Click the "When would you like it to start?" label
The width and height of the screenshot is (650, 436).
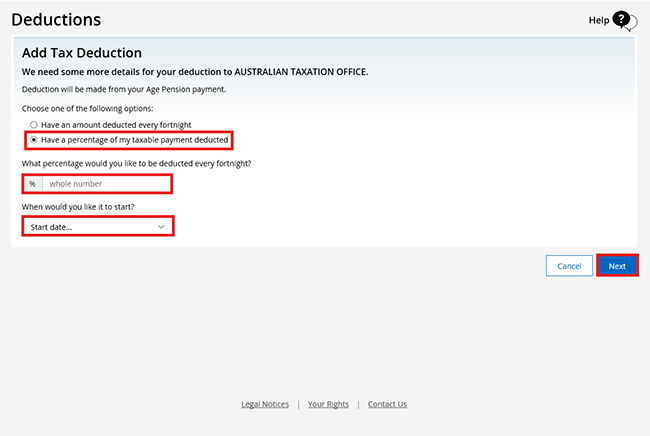pyautogui.click(x=78, y=206)
